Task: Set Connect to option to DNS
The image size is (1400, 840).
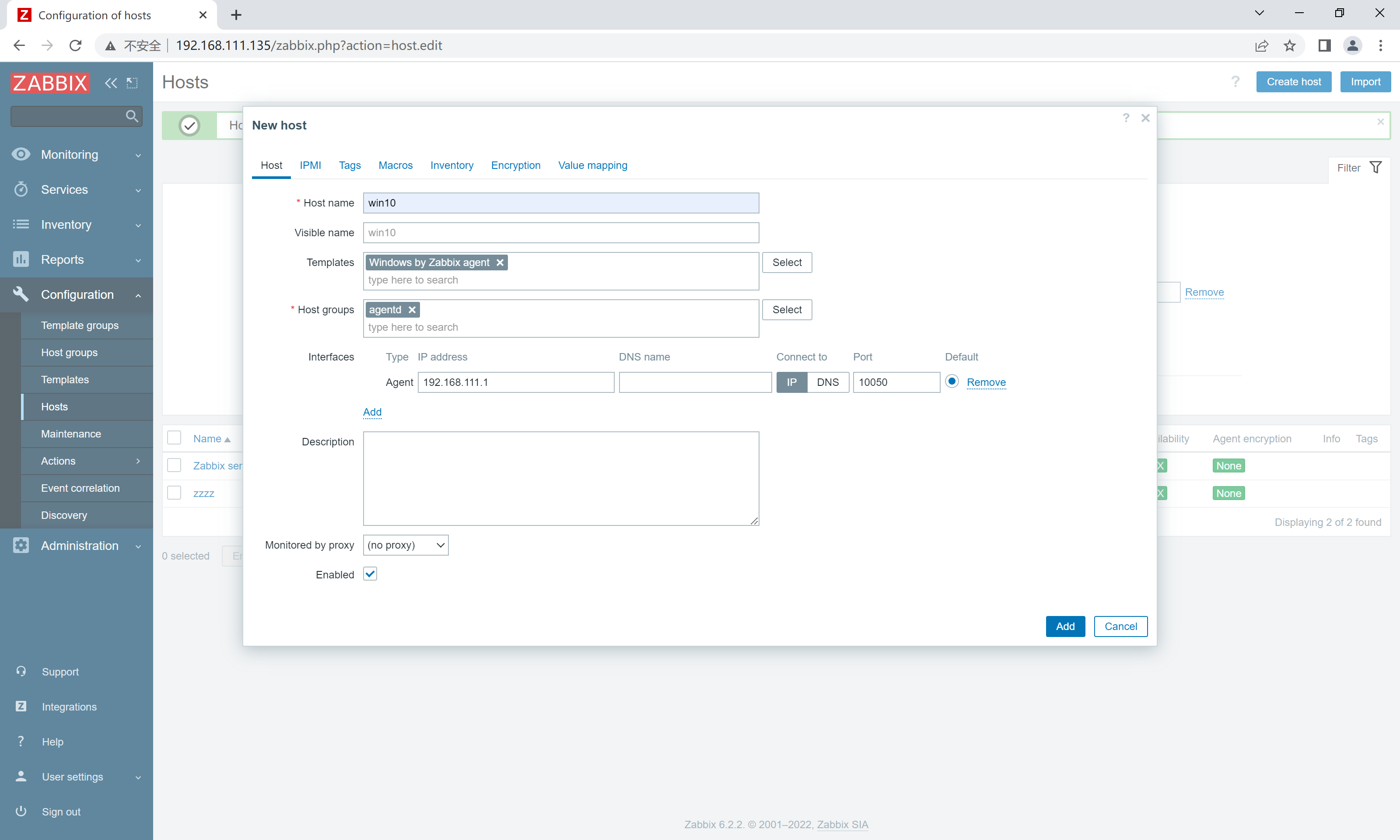Action: pos(828,382)
